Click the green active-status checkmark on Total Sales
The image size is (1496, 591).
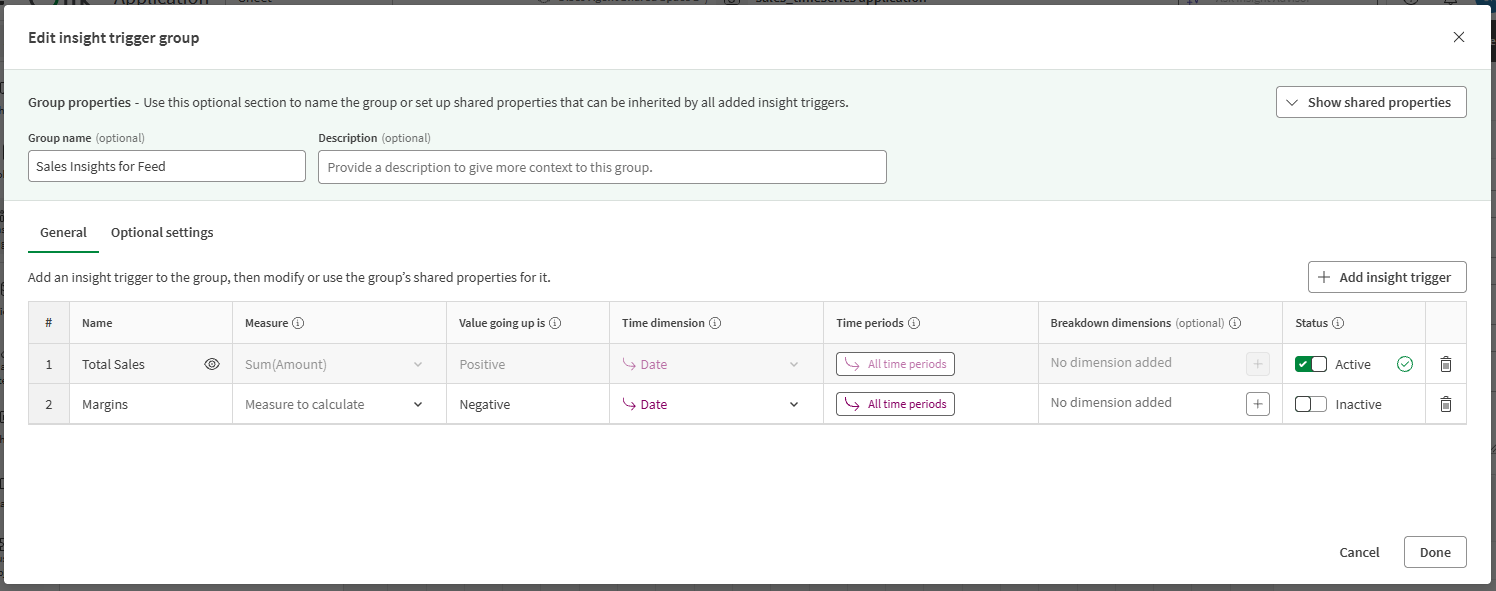tap(1404, 363)
